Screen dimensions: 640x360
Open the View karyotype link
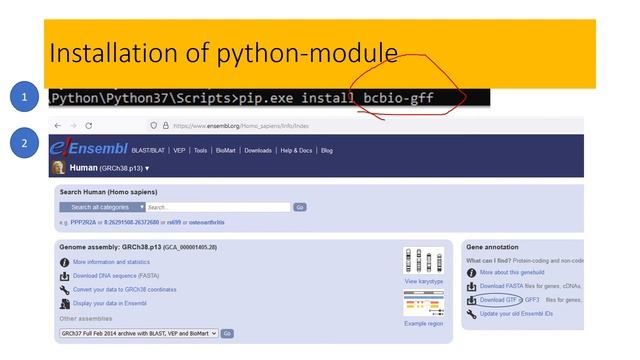(x=424, y=282)
